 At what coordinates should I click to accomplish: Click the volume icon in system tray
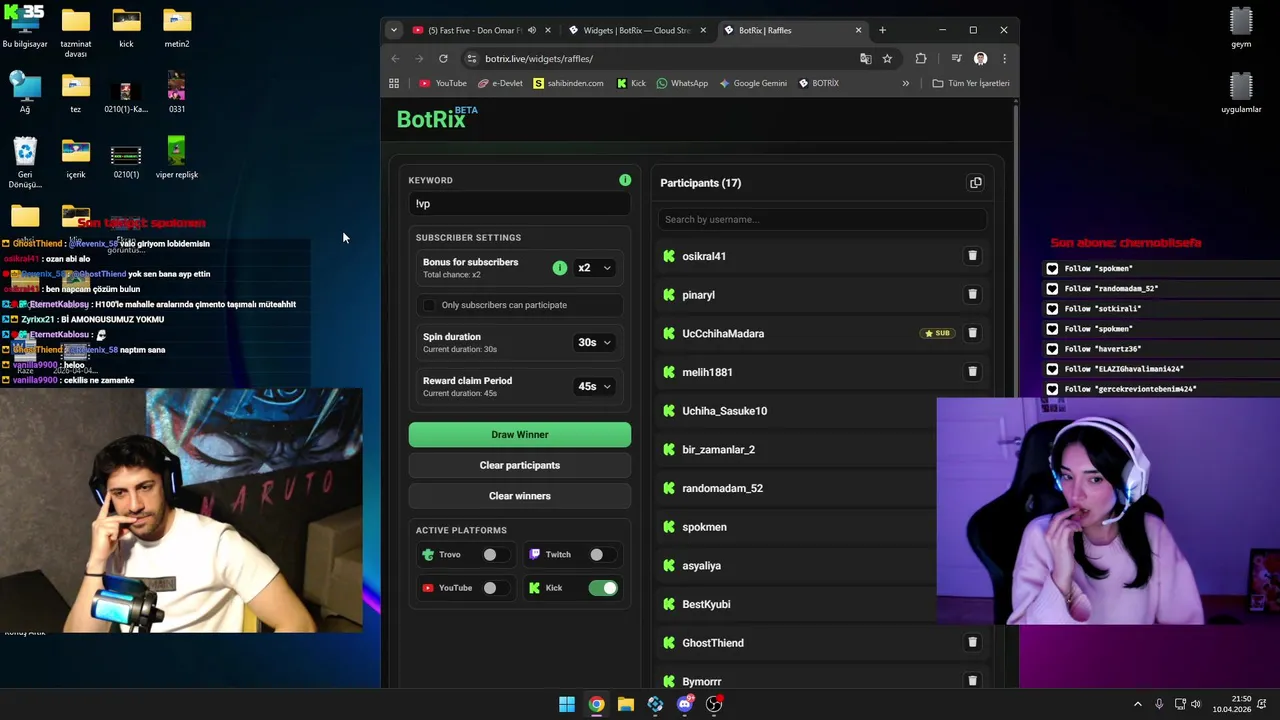coord(1196,704)
